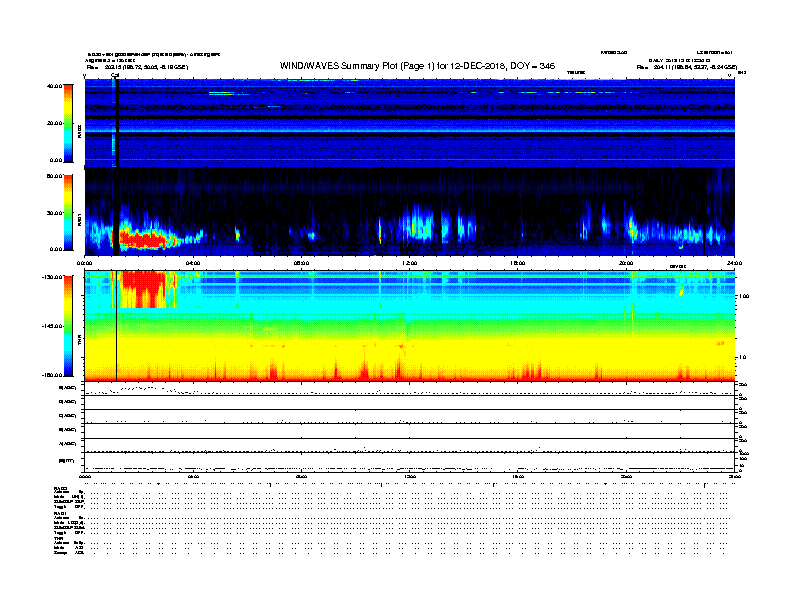The width and height of the screenshot is (792, 612).
Task: Click the vertical TNR axis label beside its spectrogram
Action: (x=79, y=342)
